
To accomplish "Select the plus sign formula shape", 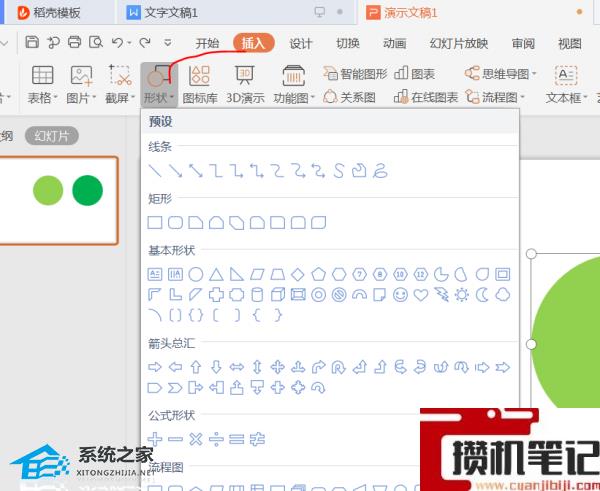I will (x=155, y=439).
